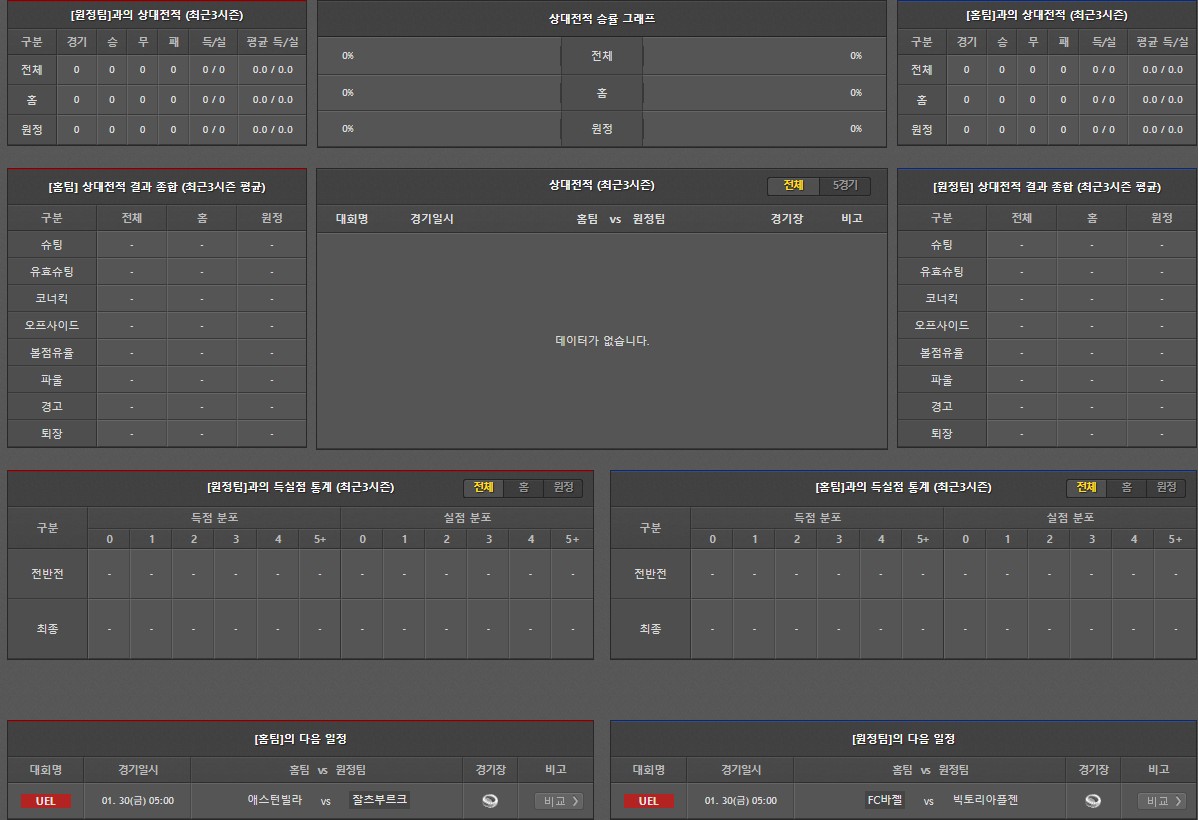The height and width of the screenshot is (820, 1198).
Task: Open 비교 for FC바젤 vs 빅토리아플젠
Action: point(1161,801)
